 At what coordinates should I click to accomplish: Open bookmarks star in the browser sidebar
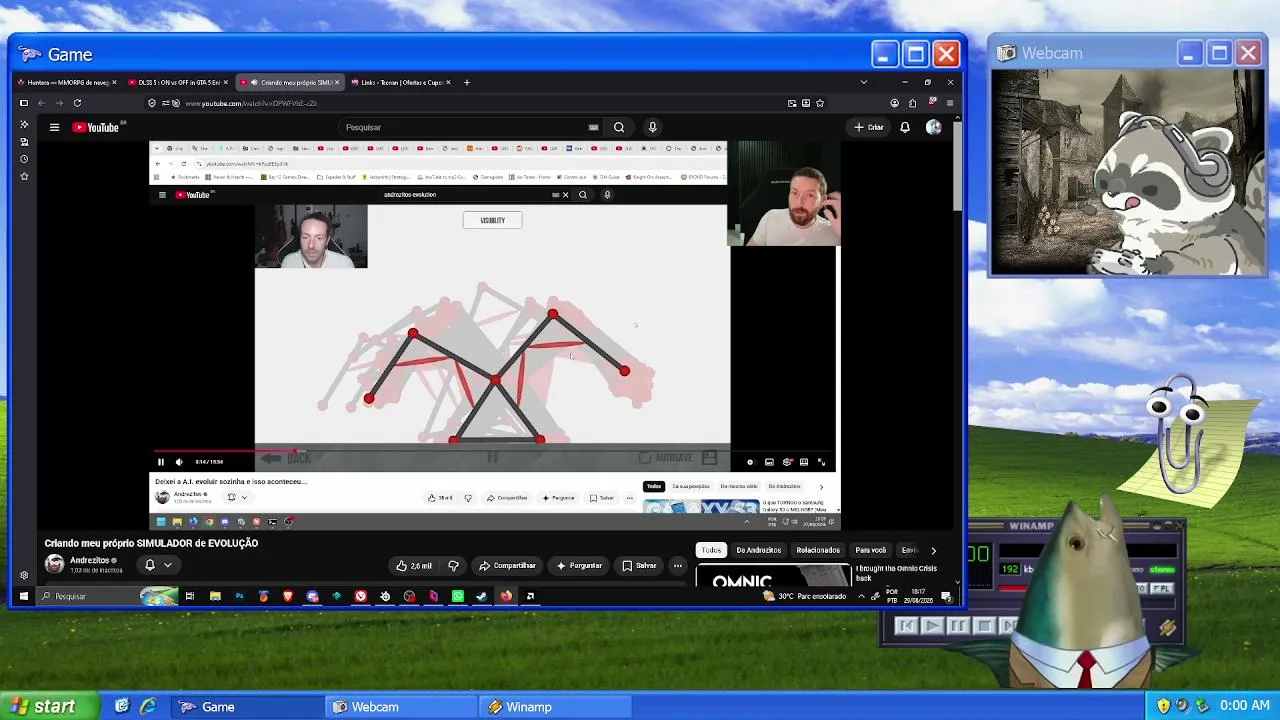click(24, 176)
